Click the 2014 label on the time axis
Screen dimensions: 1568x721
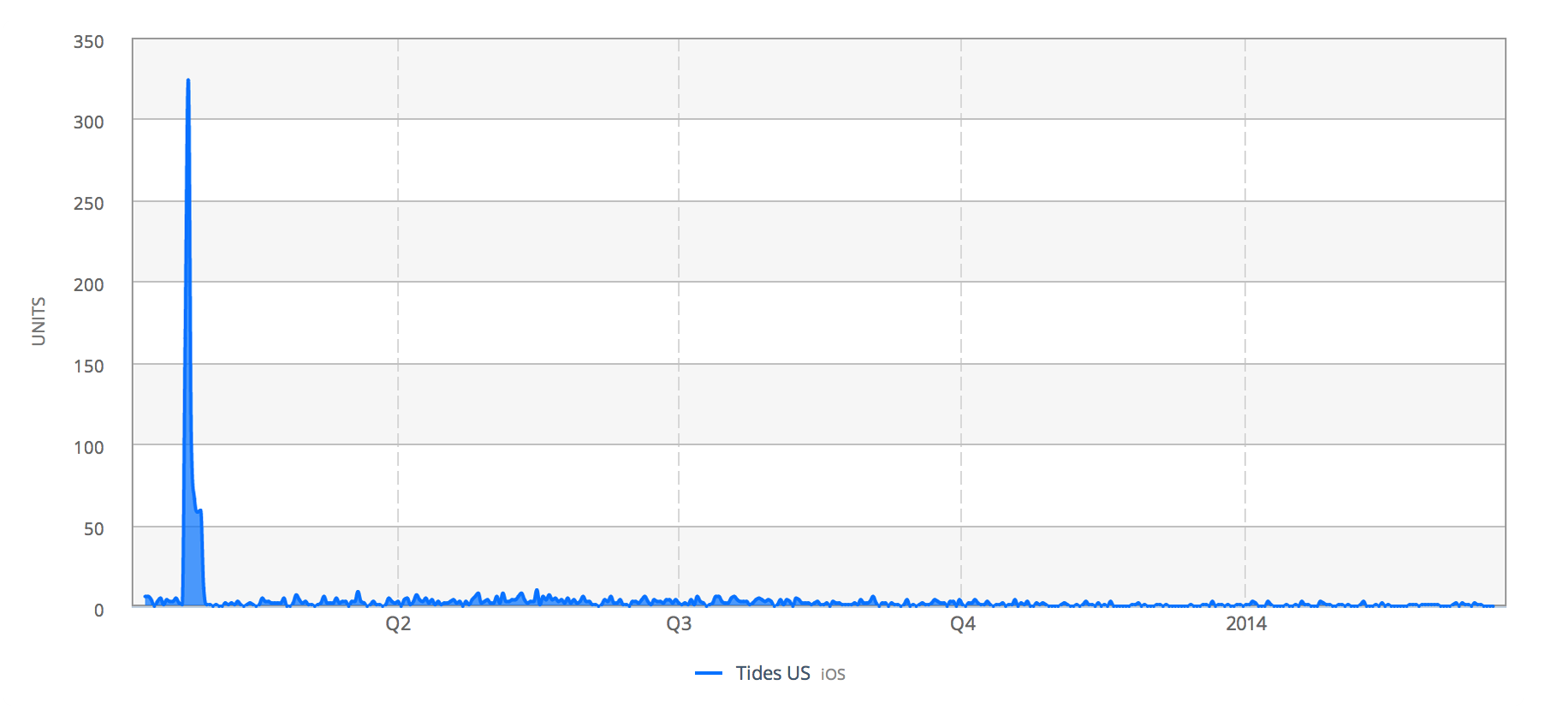[1245, 623]
